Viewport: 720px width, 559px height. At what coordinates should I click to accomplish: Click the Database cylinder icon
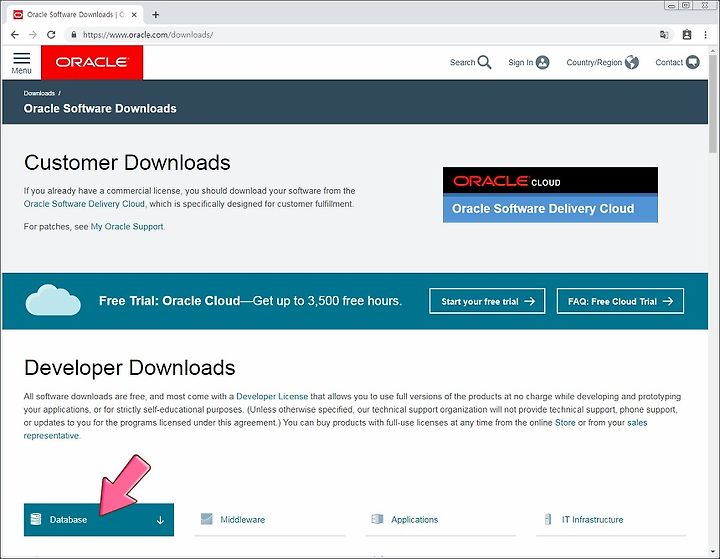pyautogui.click(x=36, y=519)
